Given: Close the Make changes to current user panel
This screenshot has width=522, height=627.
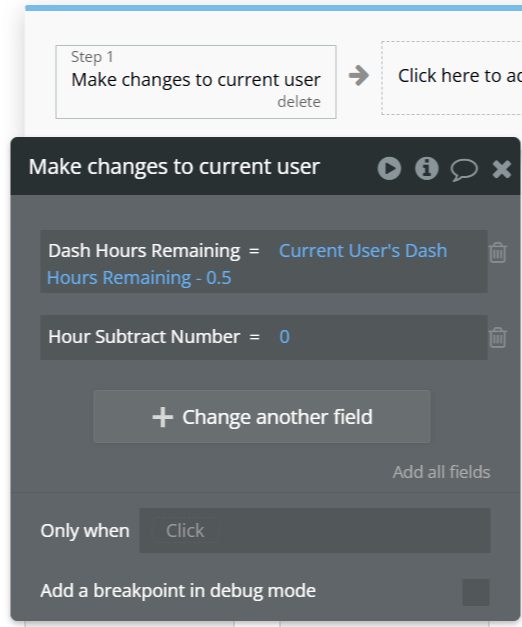Looking at the screenshot, I should (501, 169).
